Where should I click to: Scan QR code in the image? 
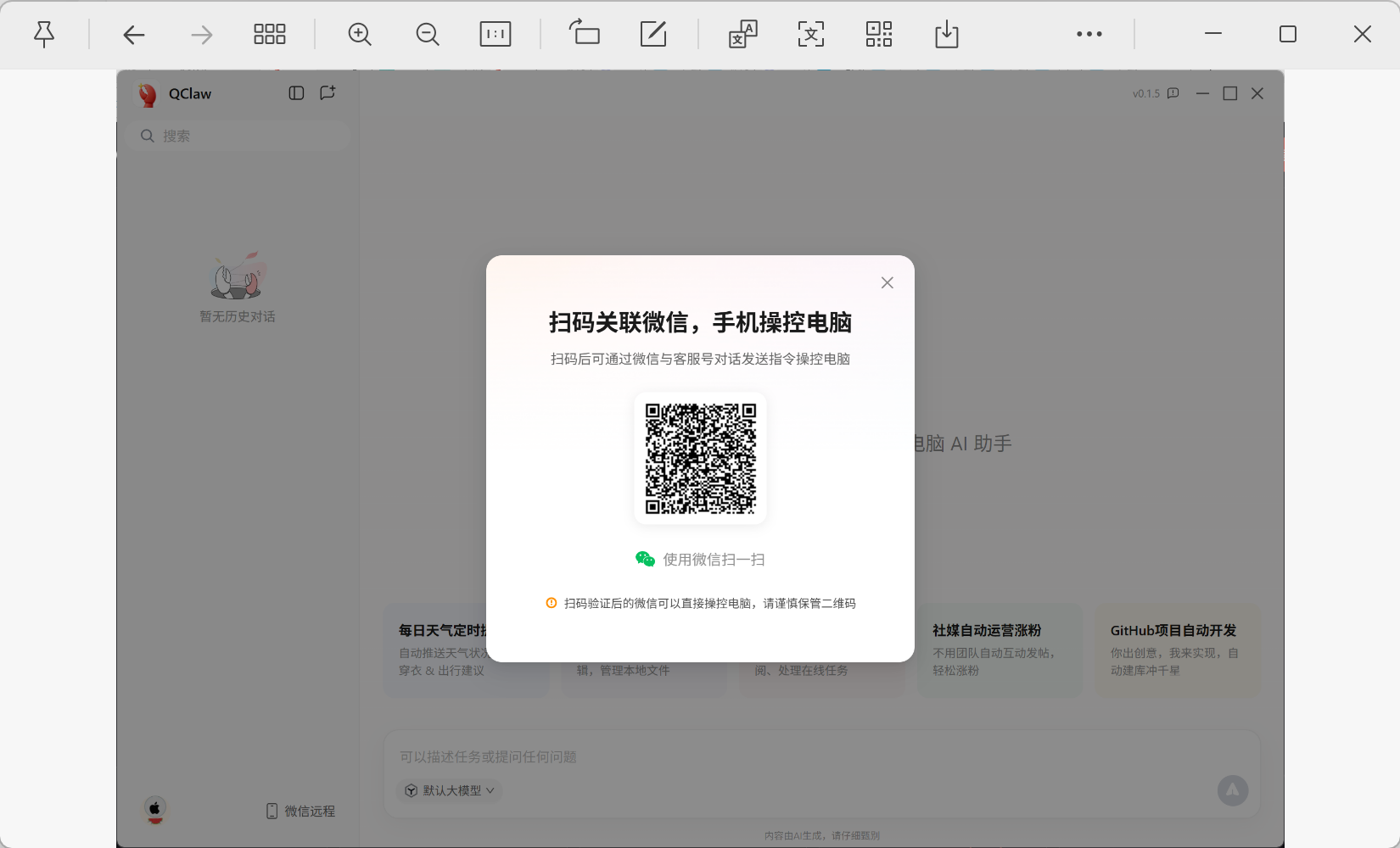pos(879,34)
